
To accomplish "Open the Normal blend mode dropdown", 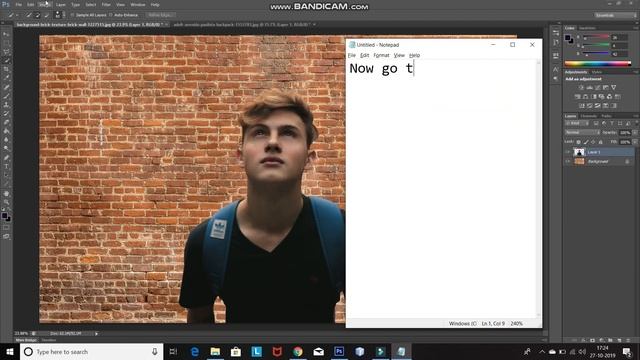I will tap(582, 133).
